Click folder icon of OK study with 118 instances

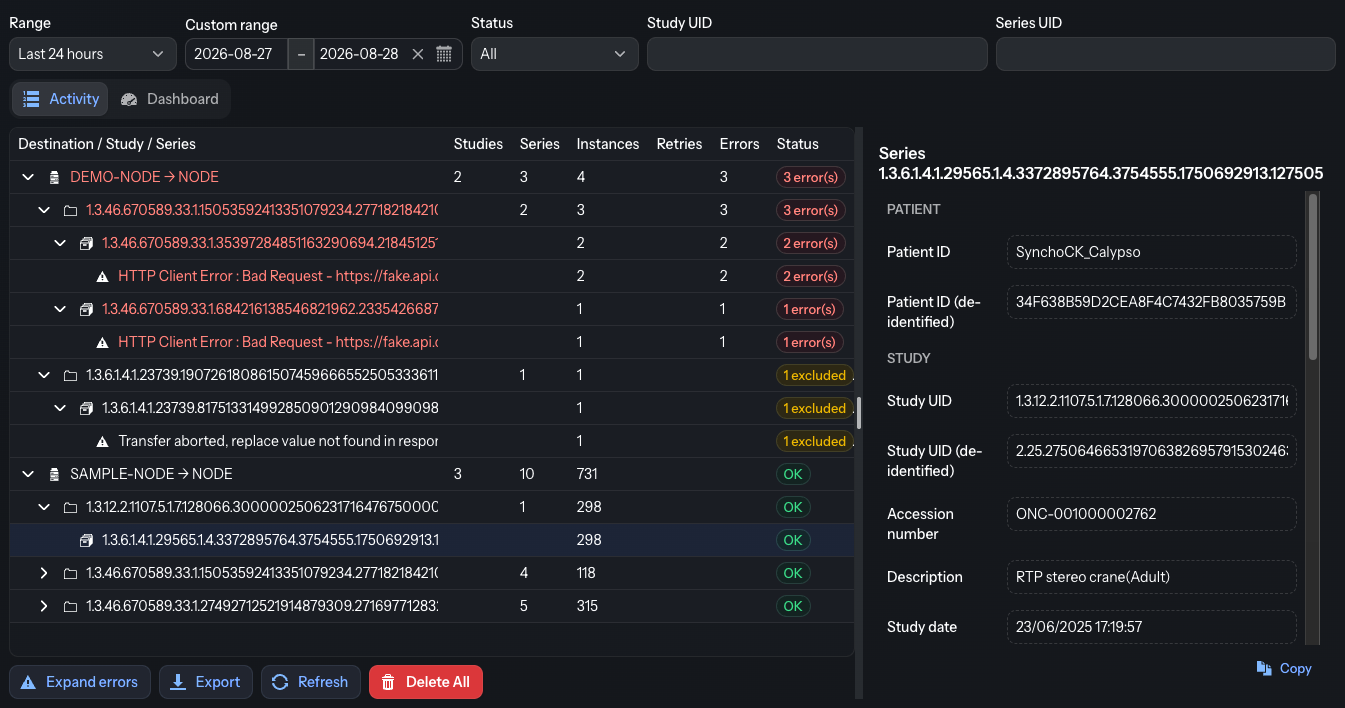tap(70, 573)
